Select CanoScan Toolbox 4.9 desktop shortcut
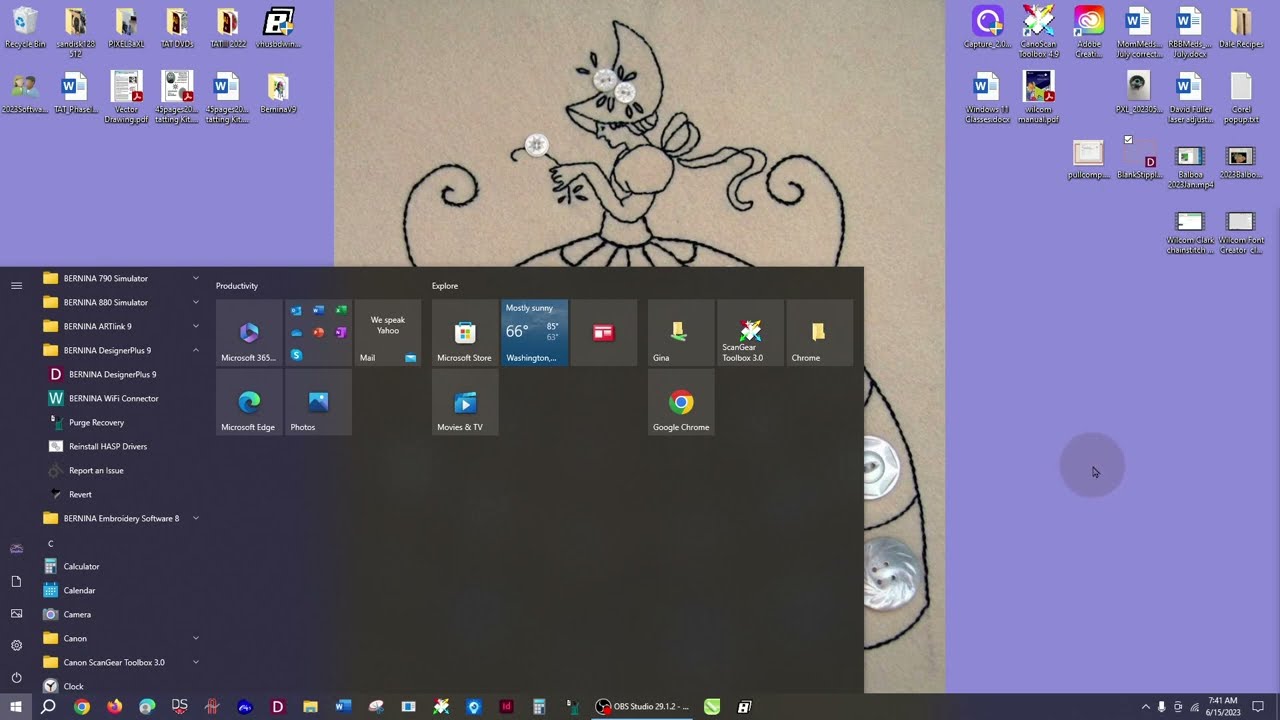 [x=1038, y=32]
